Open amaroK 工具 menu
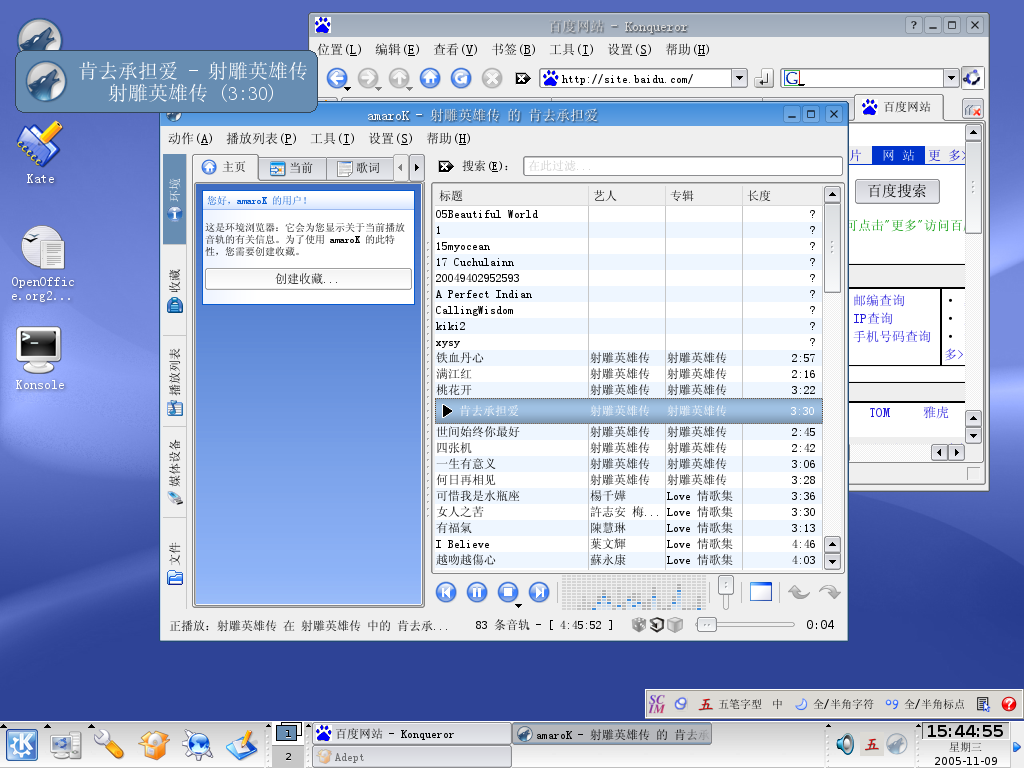This screenshot has height=768, width=1024. coord(332,138)
